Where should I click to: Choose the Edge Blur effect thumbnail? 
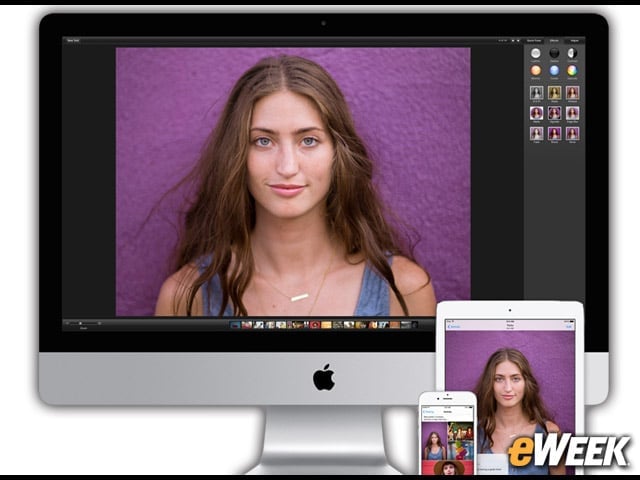click(x=572, y=113)
